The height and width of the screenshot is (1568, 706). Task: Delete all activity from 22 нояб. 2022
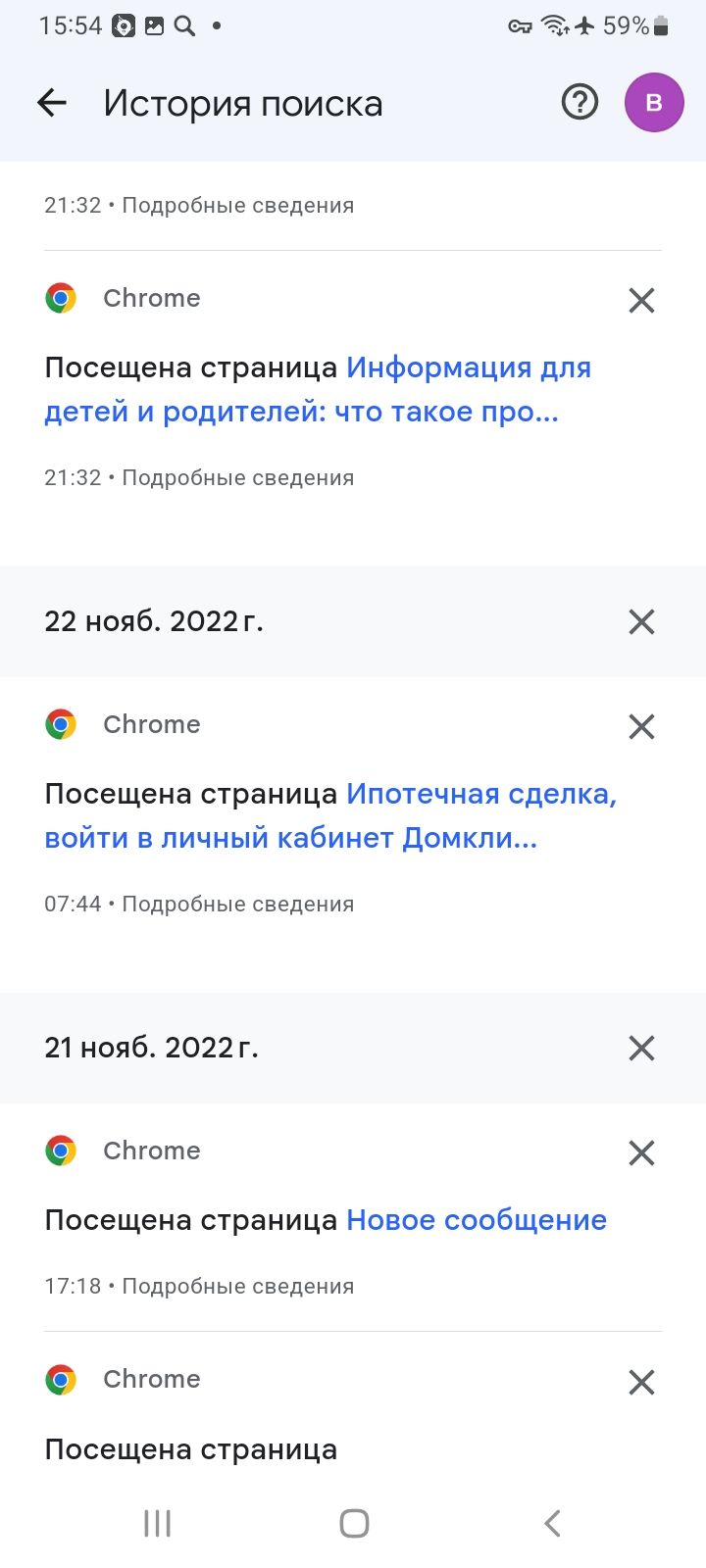tap(641, 621)
